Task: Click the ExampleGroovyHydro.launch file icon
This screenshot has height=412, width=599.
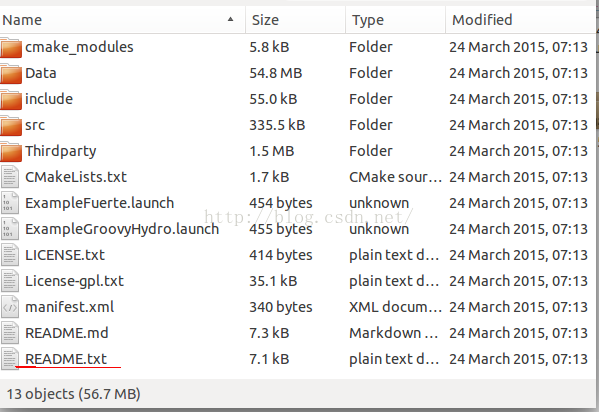Action: tap(10, 229)
